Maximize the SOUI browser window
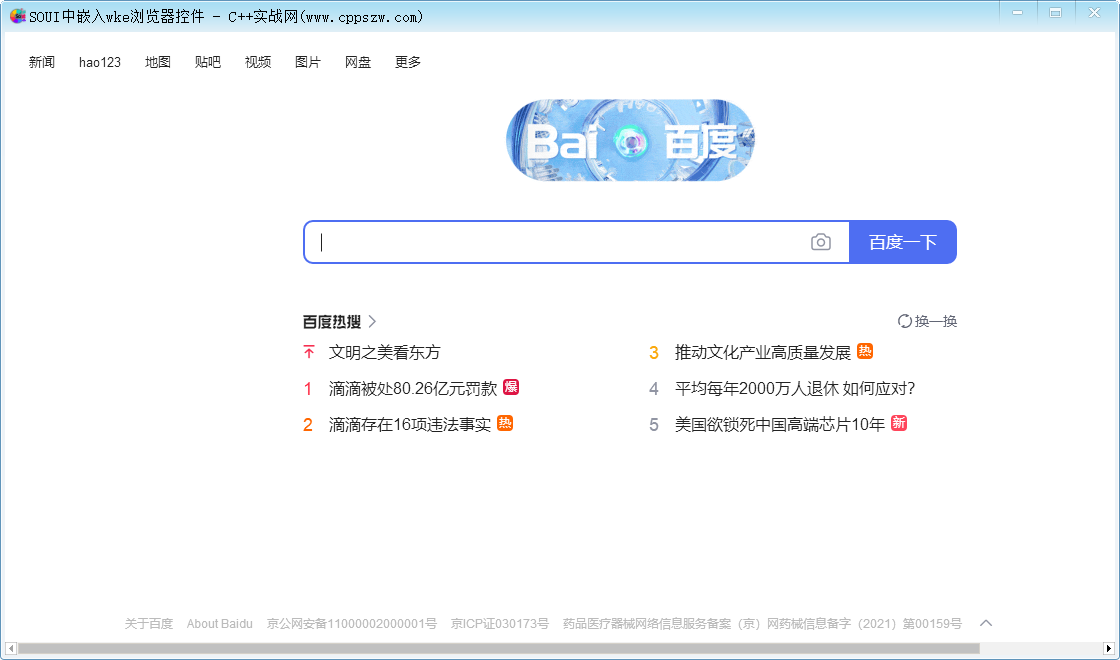Screen dimensions: 1120x660 (1055, 13)
